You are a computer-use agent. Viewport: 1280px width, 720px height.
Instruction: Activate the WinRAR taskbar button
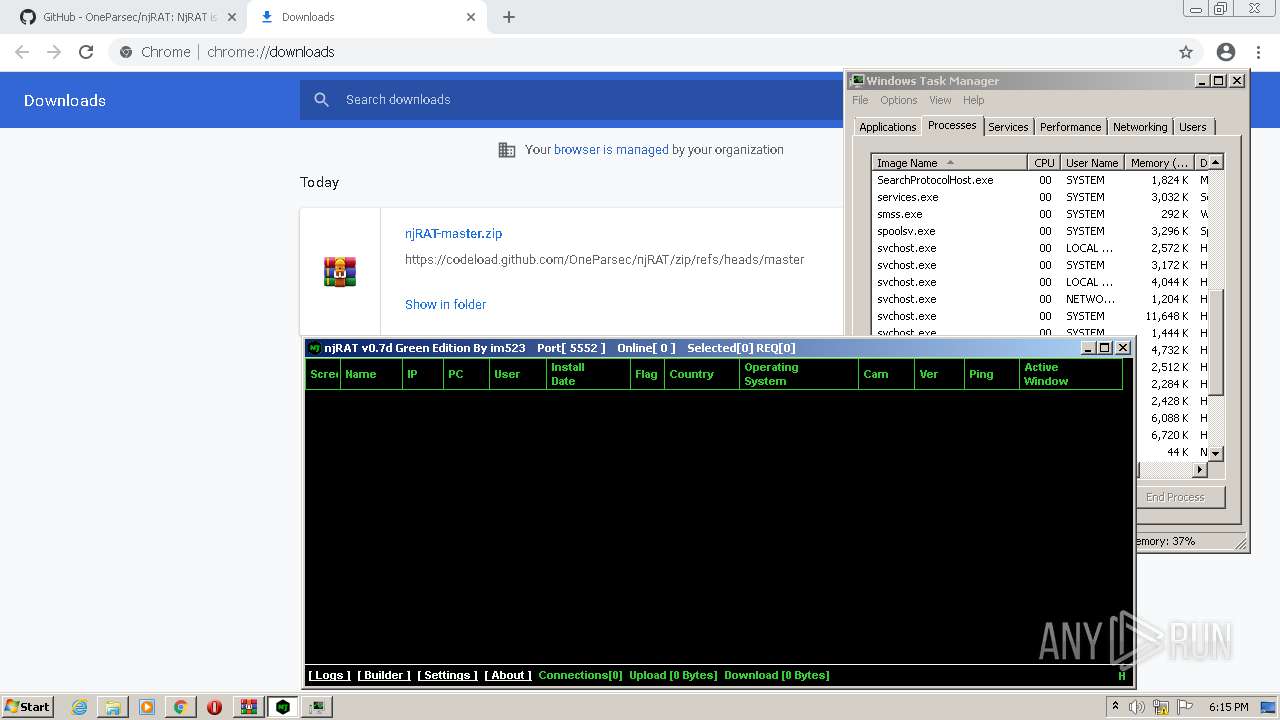(248, 707)
